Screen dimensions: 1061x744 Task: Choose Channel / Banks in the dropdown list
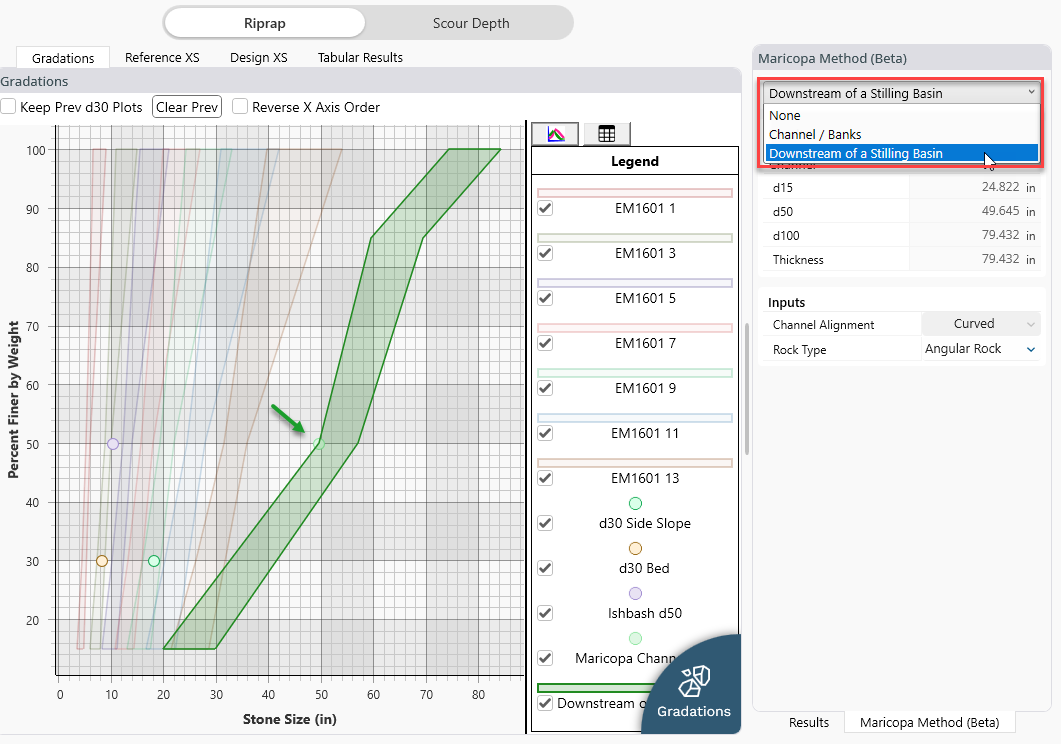click(x=901, y=135)
